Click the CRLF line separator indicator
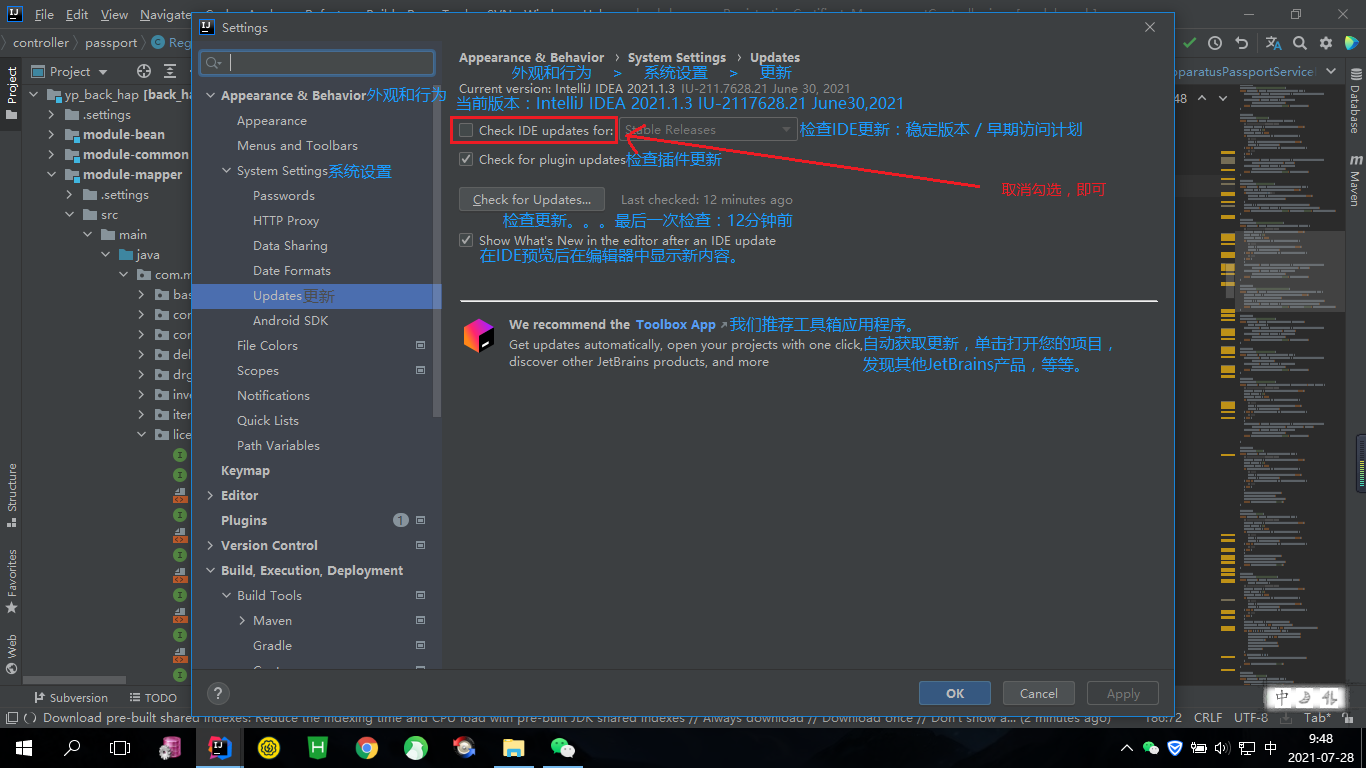 tap(1208, 718)
